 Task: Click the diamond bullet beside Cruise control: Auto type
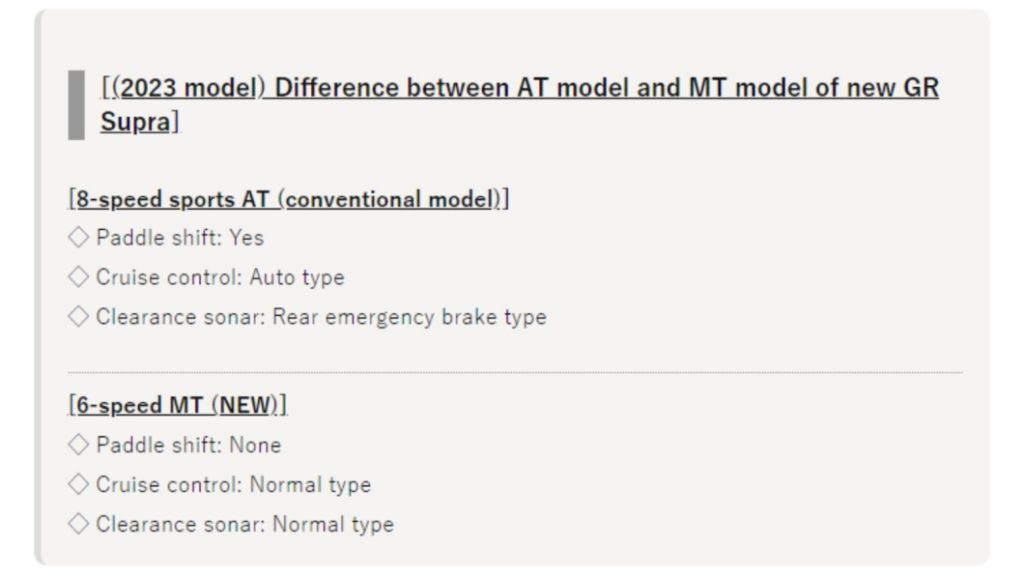tap(78, 277)
